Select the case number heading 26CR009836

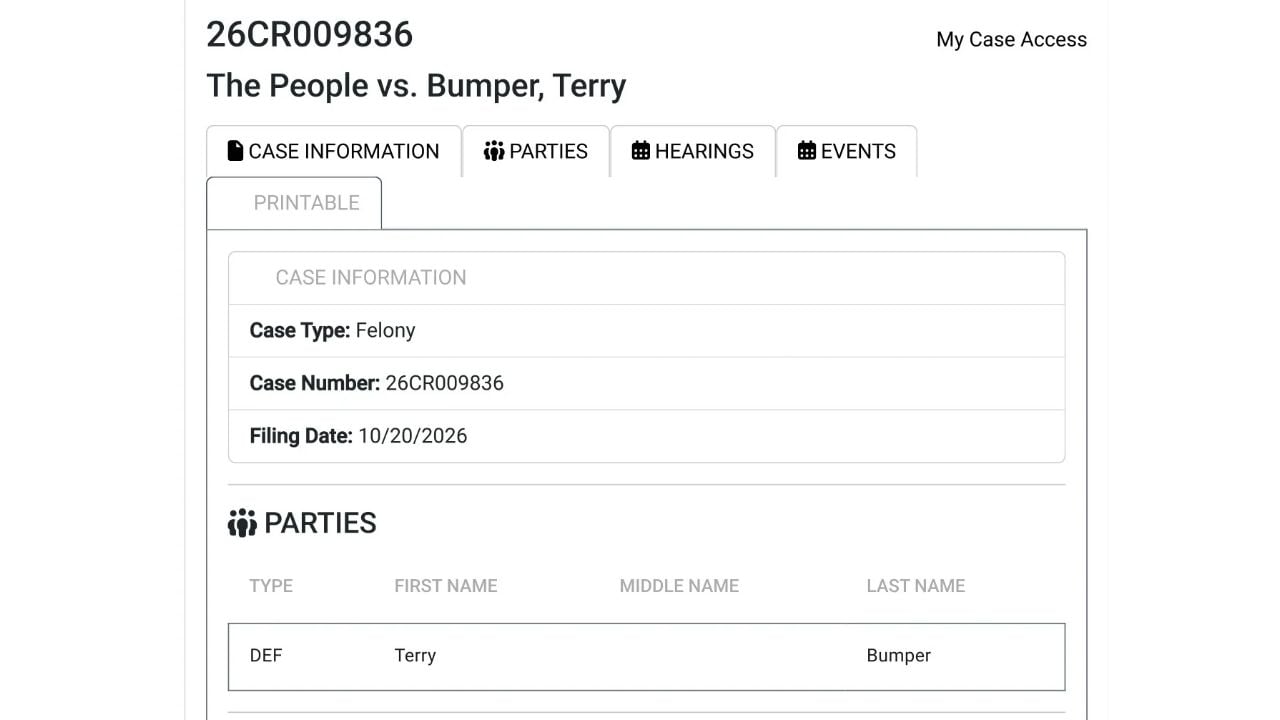pos(310,34)
